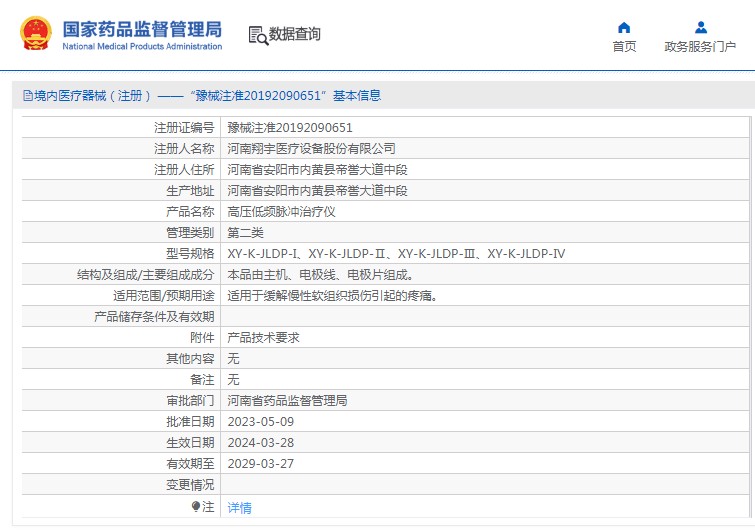Screen dimensions: 755x530
Task: Select 河南省药品监督管理局 approving department
Action: tap(287, 401)
